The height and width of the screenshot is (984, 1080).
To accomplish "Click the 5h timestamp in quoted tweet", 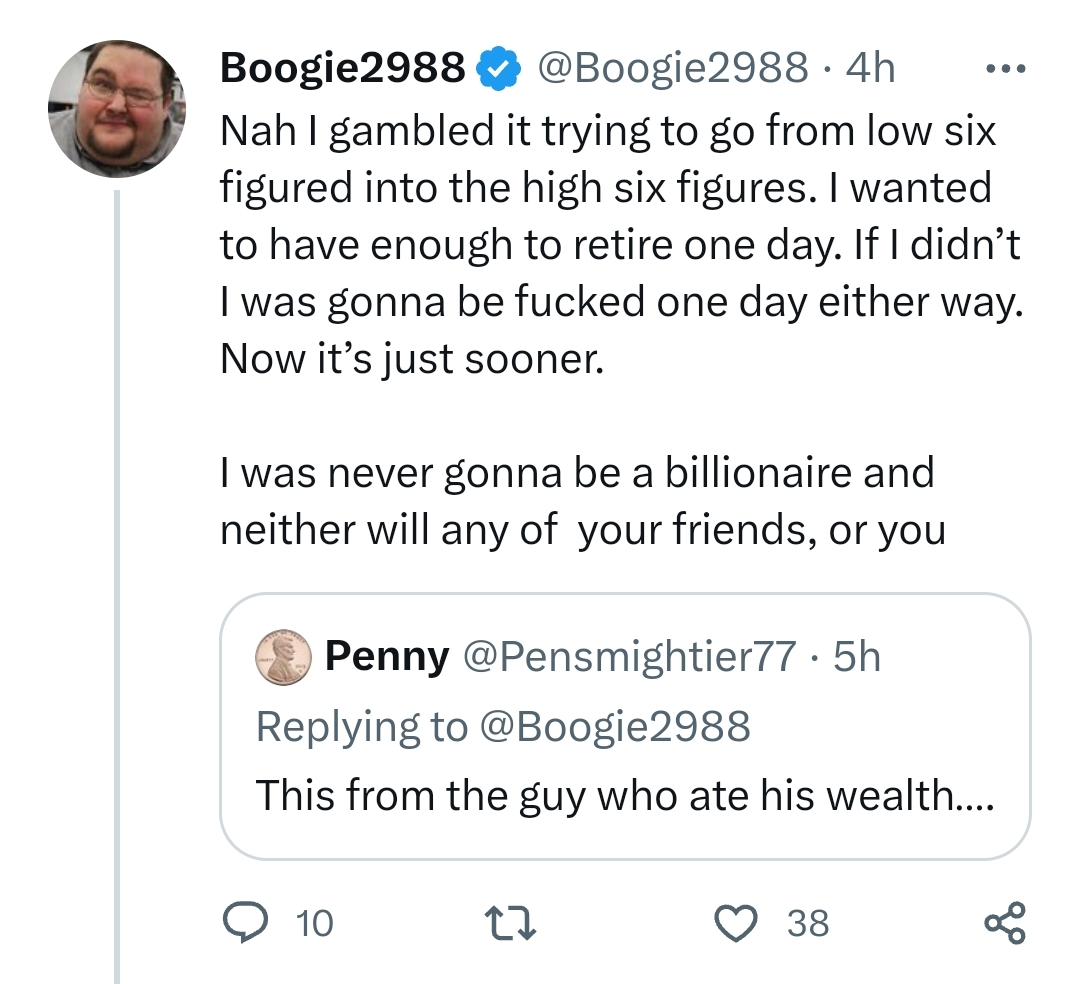I will click(857, 657).
